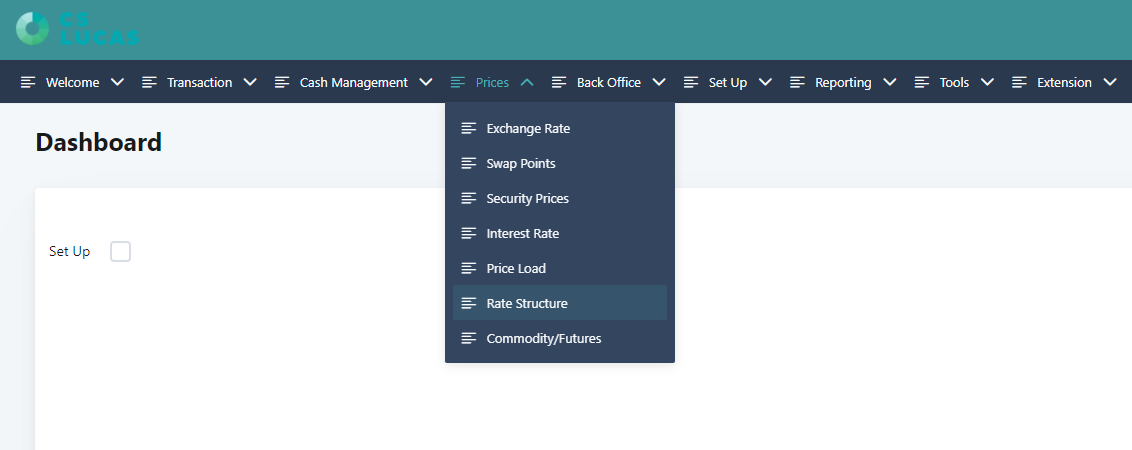This screenshot has width=1132, height=450.
Task: Click the list icon beside Commodity/Futures
Action: (468, 339)
